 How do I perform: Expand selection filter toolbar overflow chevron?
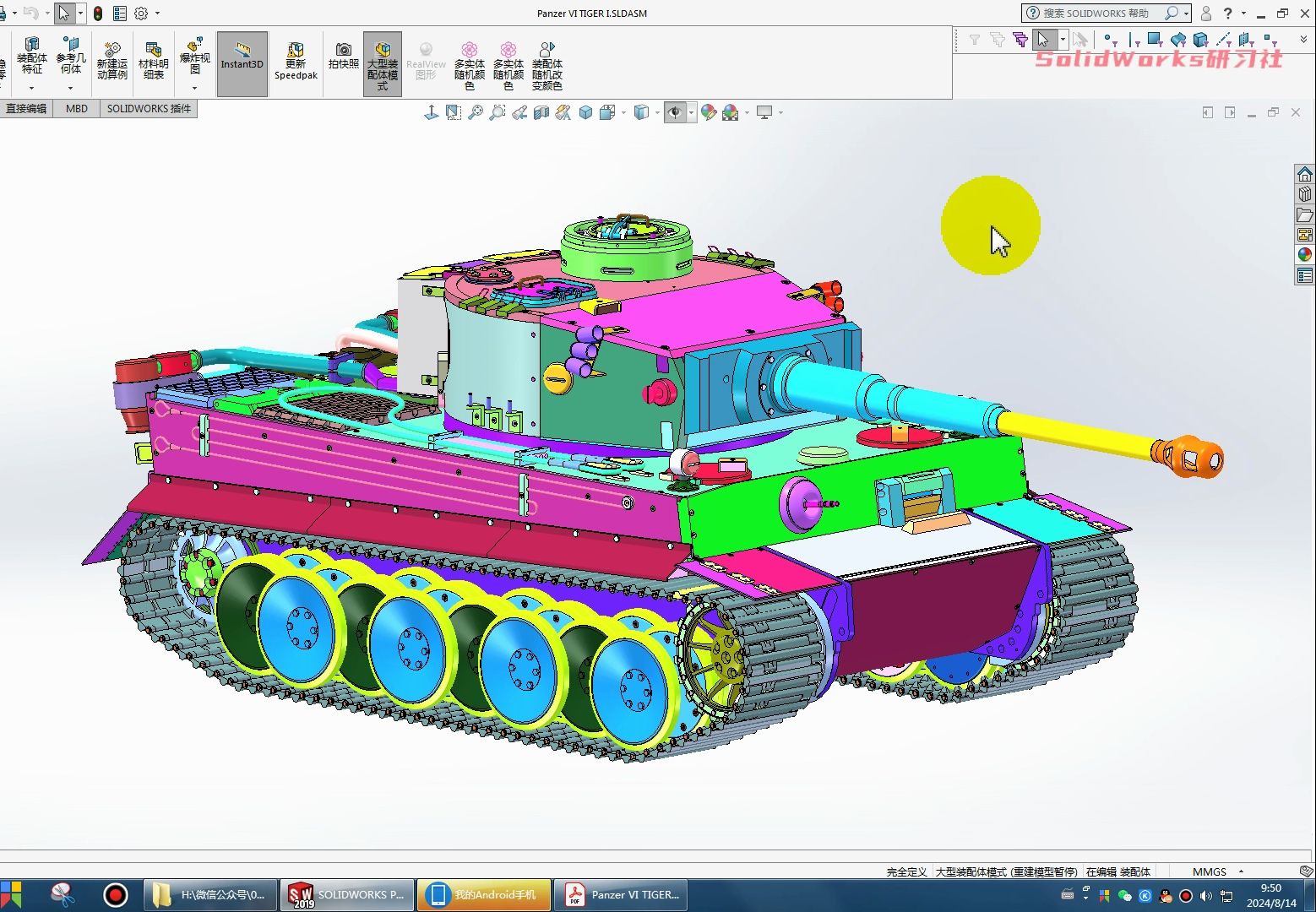1302,40
